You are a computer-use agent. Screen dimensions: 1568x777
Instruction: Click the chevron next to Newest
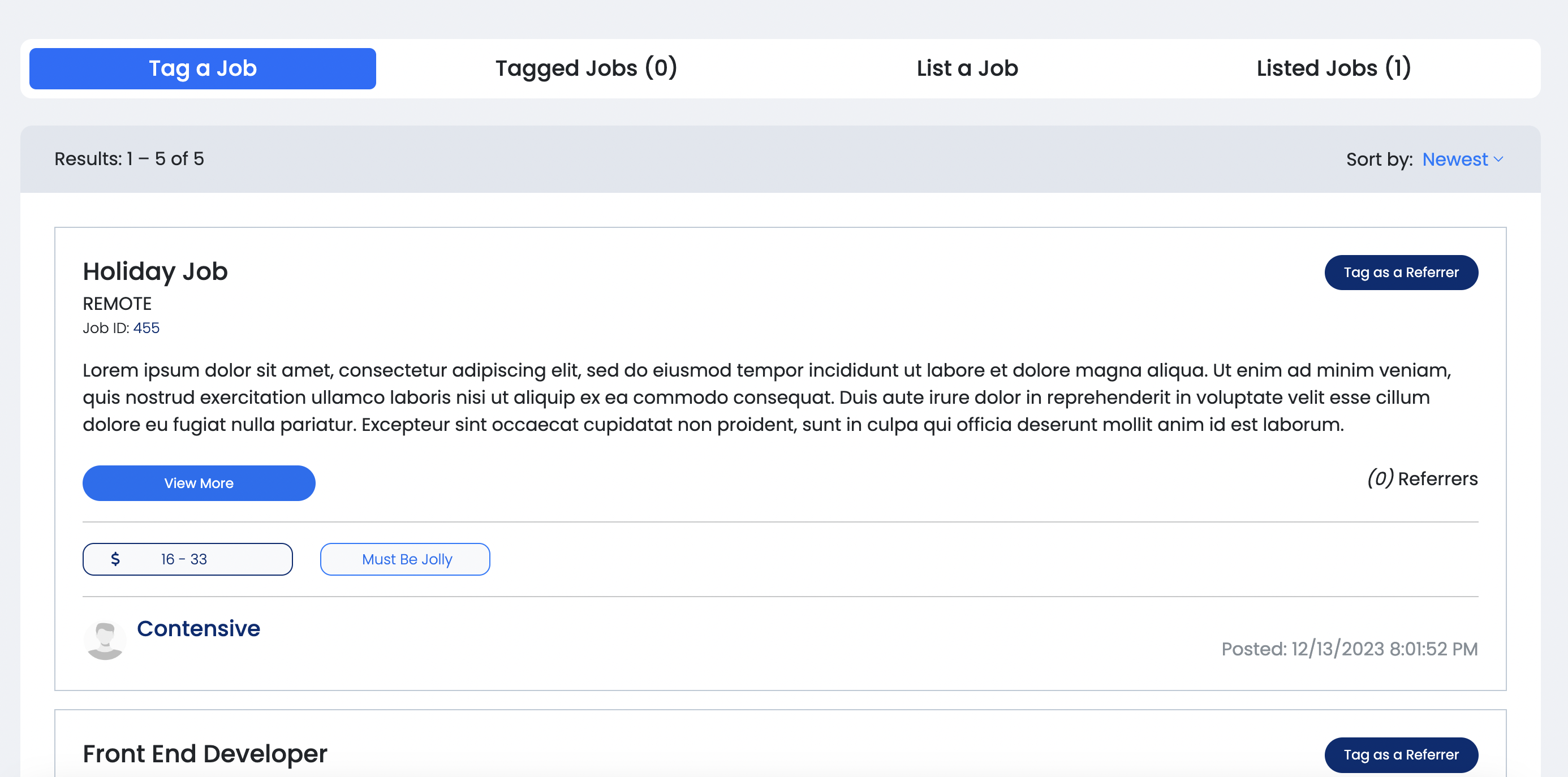coord(1498,159)
